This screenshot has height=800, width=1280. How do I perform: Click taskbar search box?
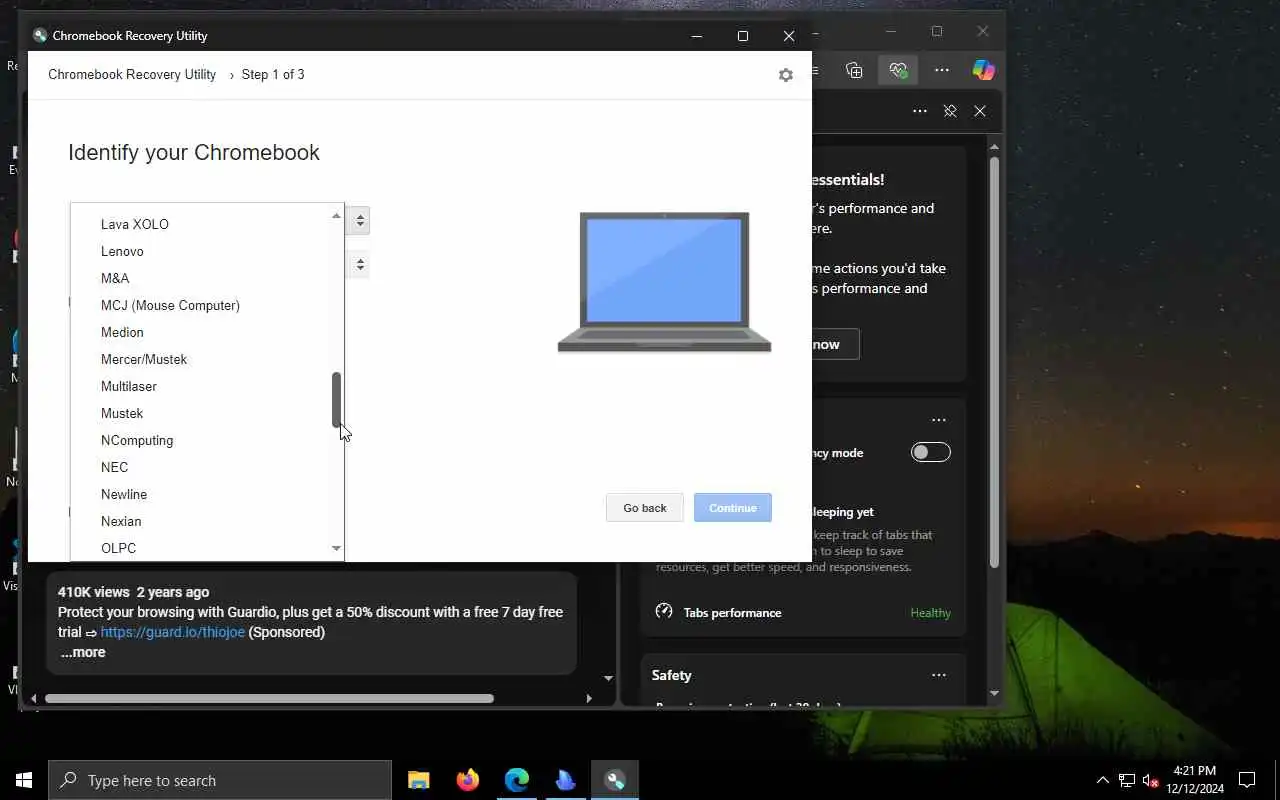pyautogui.click(x=220, y=780)
